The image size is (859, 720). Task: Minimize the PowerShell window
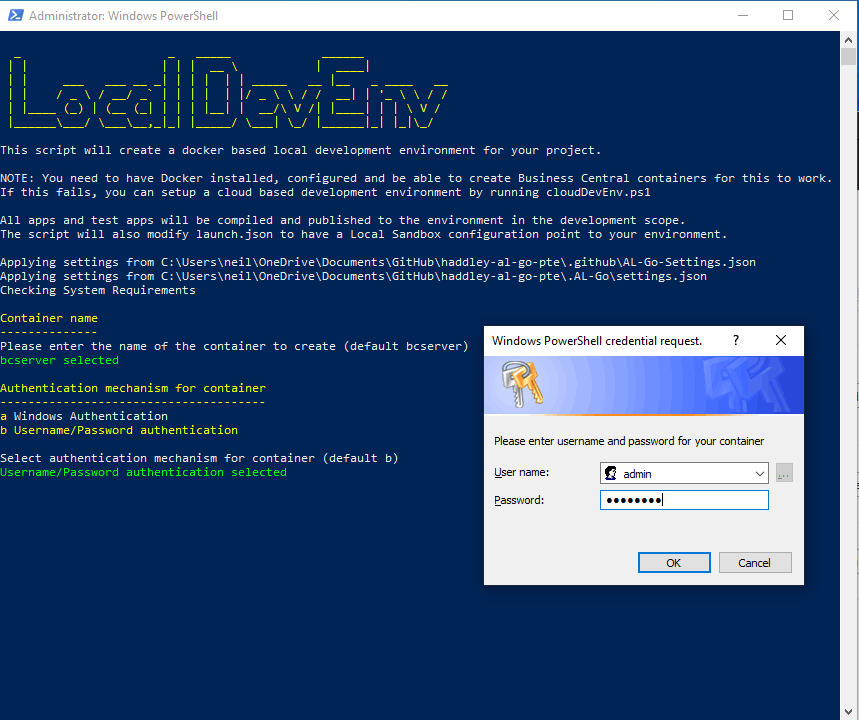pos(743,15)
